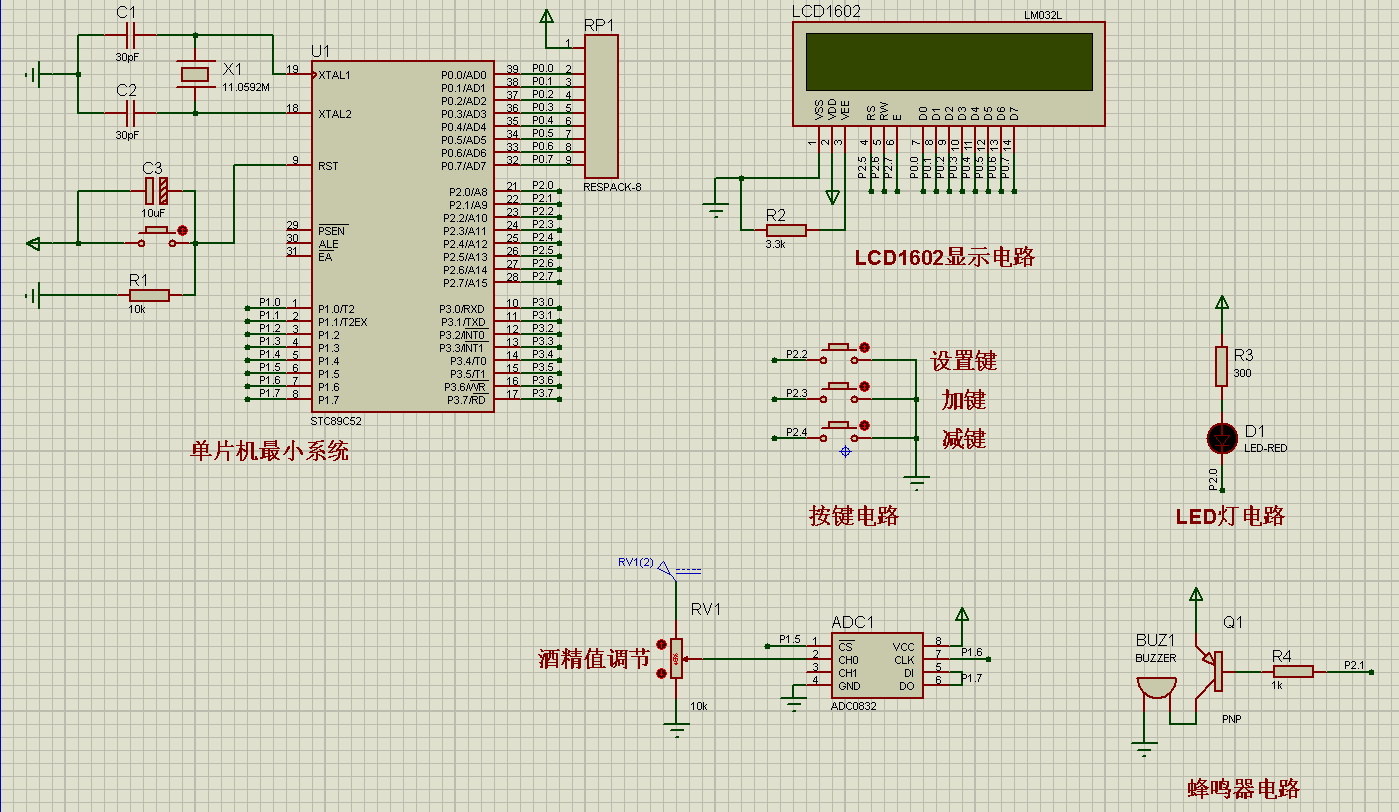1399x812 pixels.
Task: Click the RP1 RESPACK-8 resistor pack
Action: point(601,106)
